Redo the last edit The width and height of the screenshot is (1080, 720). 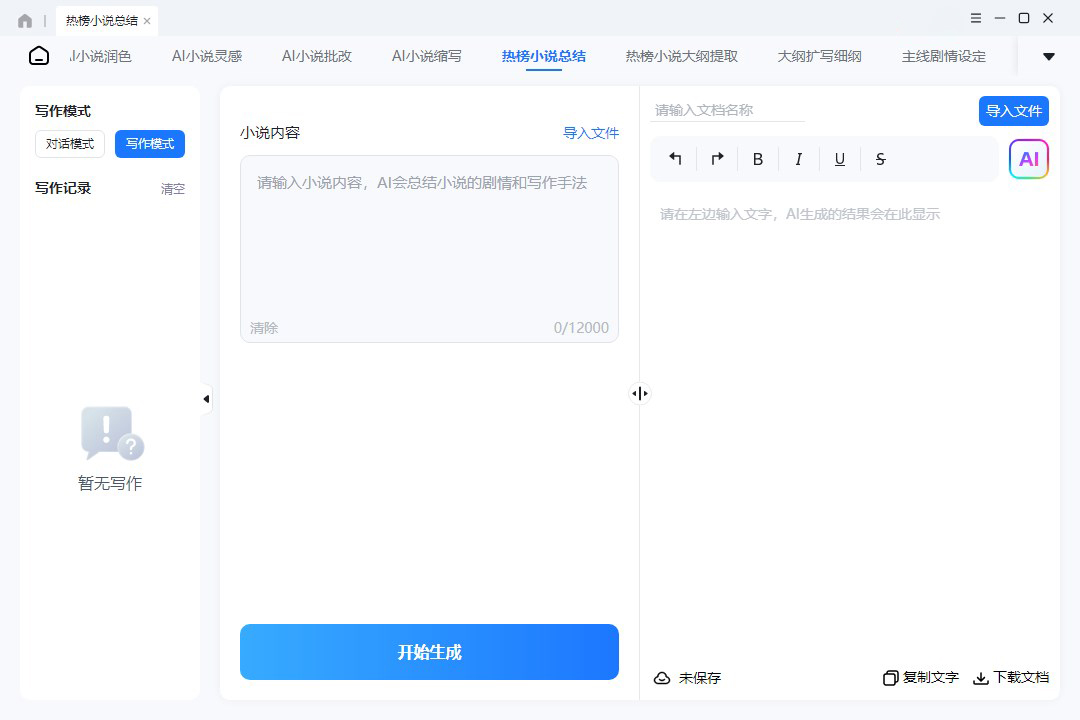pos(717,159)
